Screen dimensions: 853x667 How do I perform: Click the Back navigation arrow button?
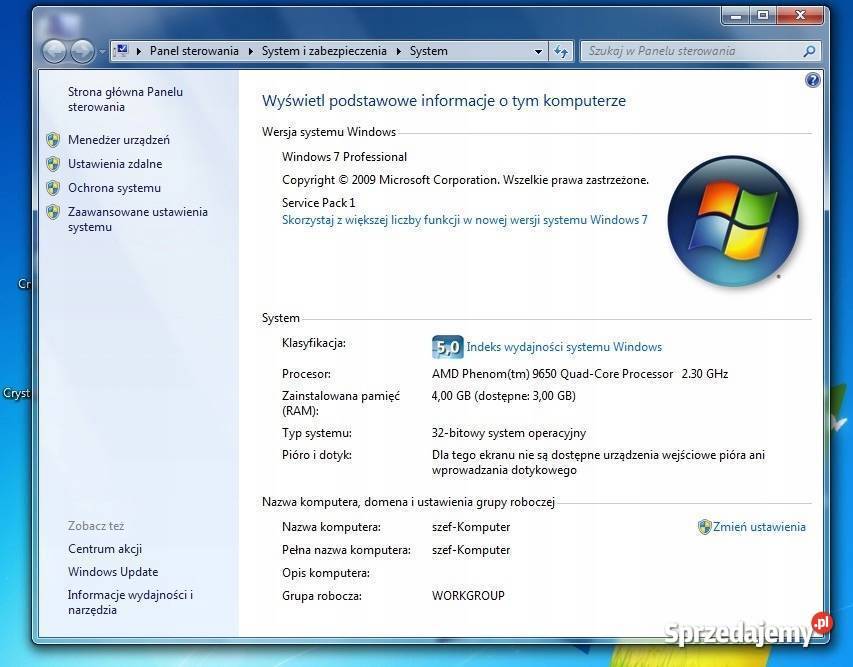pos(55,51)
